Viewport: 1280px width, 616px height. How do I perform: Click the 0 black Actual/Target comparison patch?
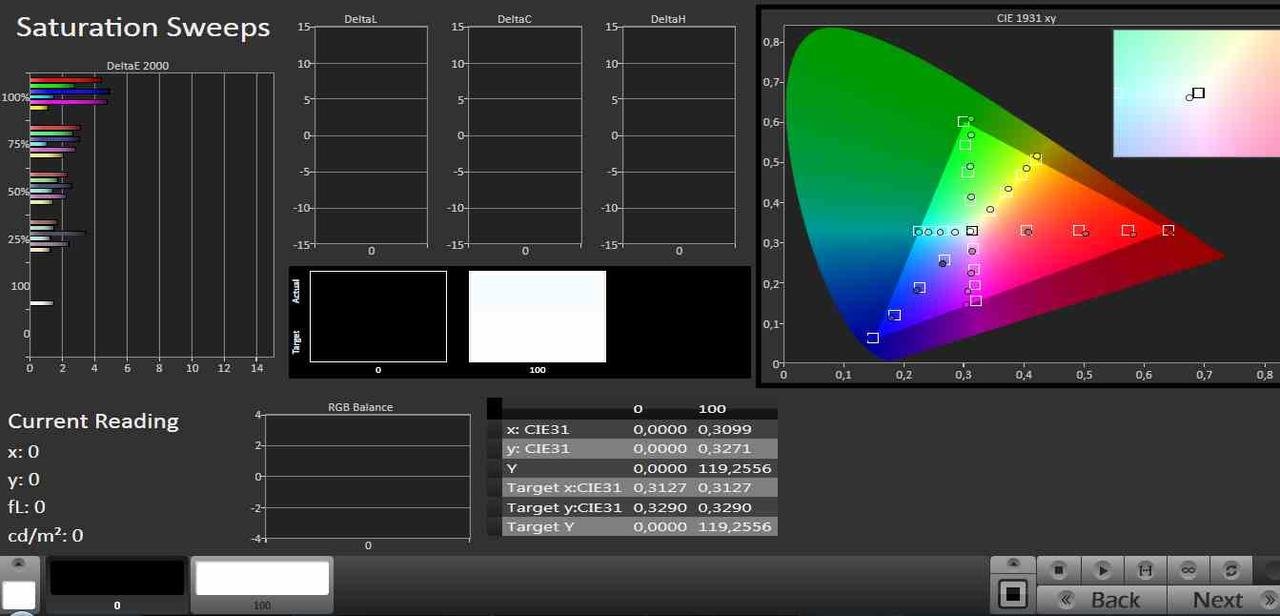coord(378,316)
